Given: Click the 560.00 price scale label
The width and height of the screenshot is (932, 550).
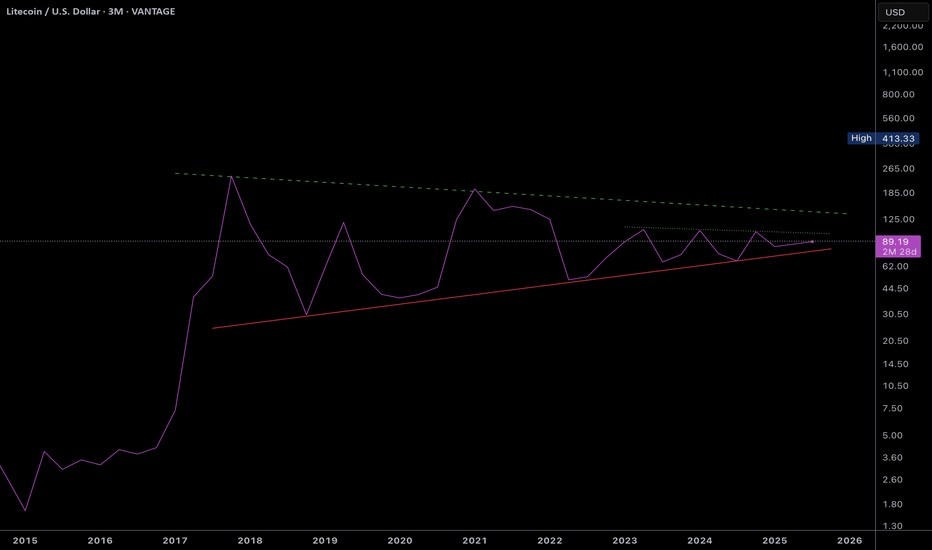Looking at the screenshot, I should (898, 118).
